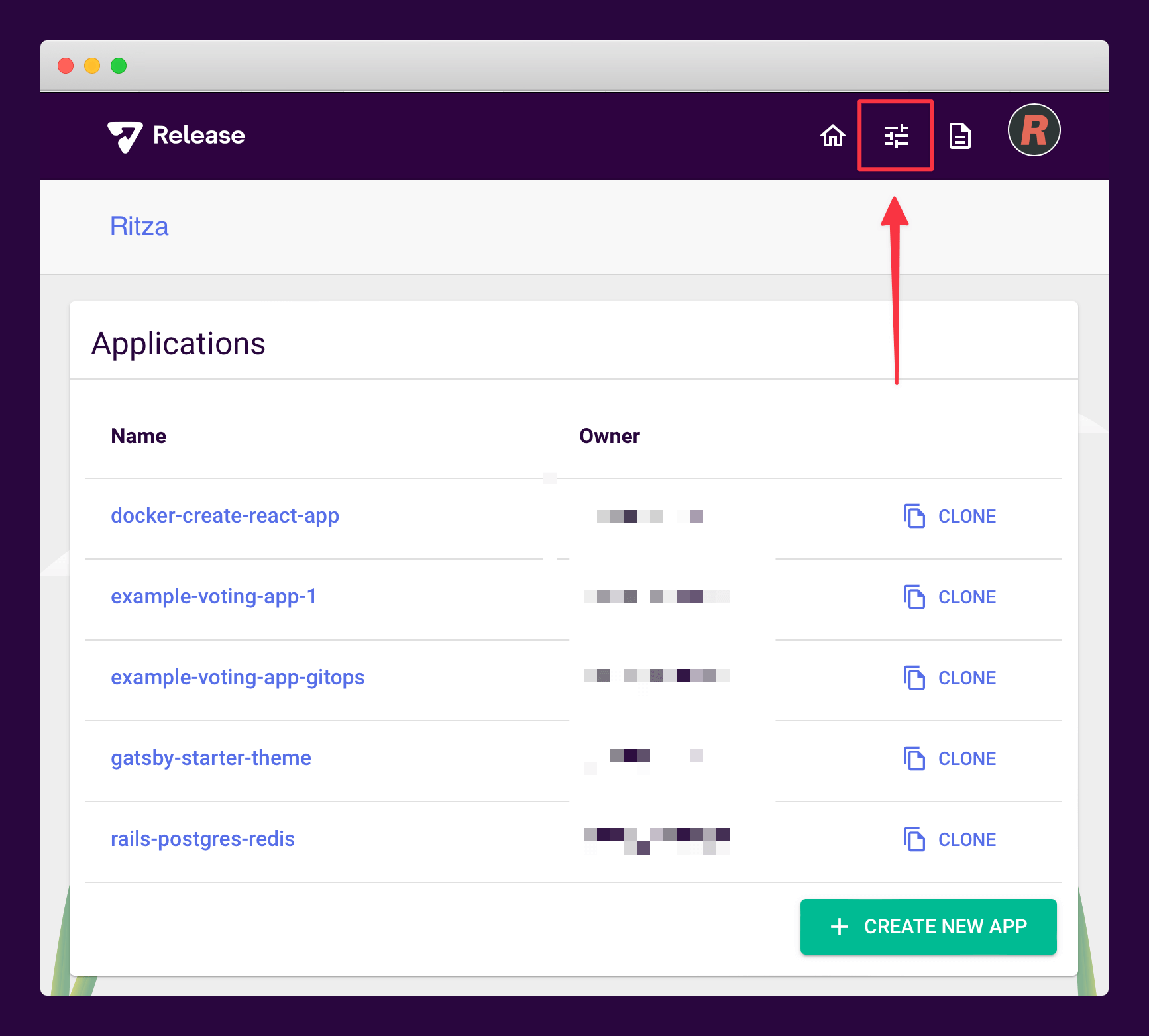
Task: Open example-voting-app-1 application
Action: click(x=213, y=596)
